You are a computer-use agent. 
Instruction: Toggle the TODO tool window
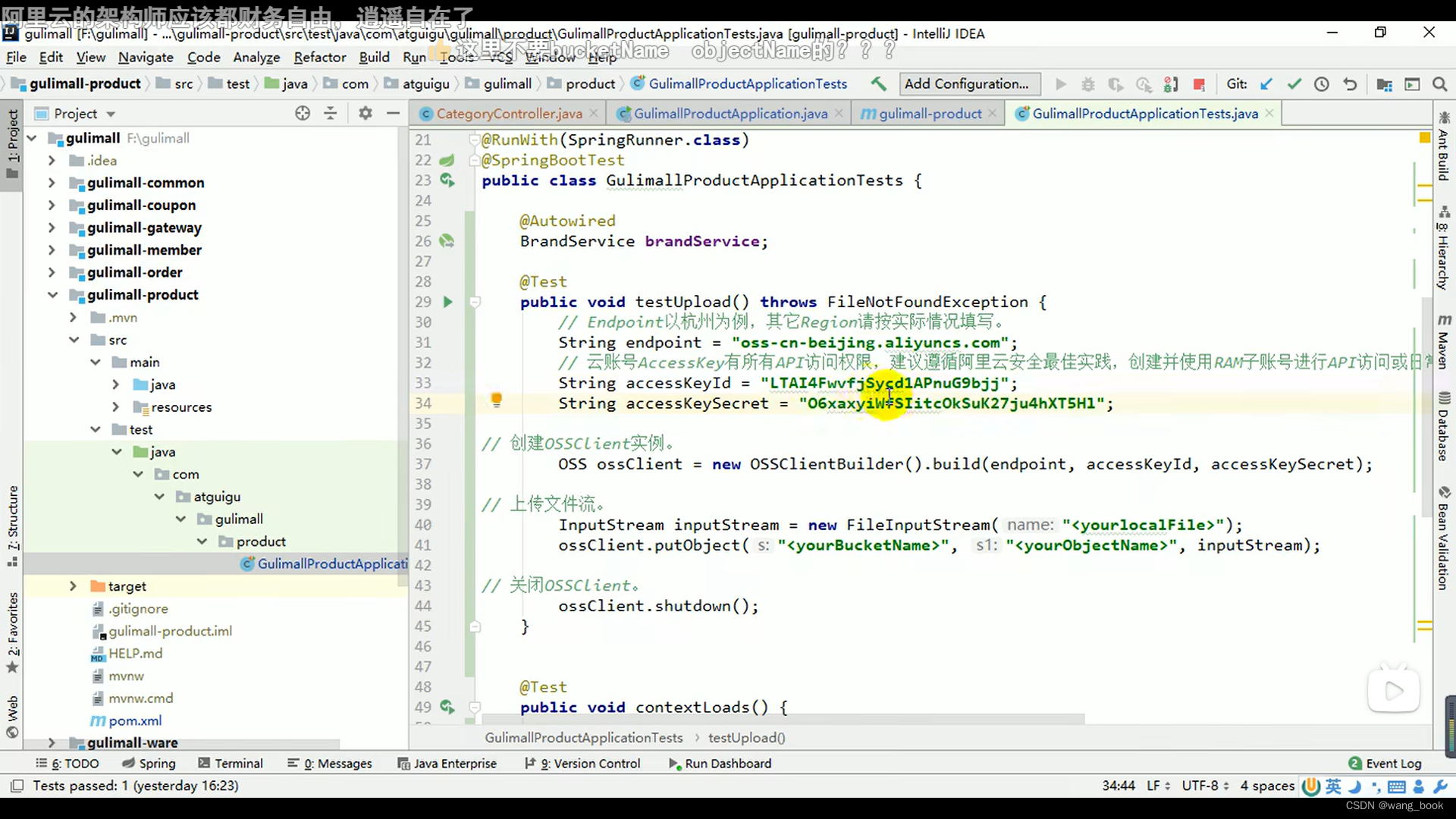tap(67, 764)
